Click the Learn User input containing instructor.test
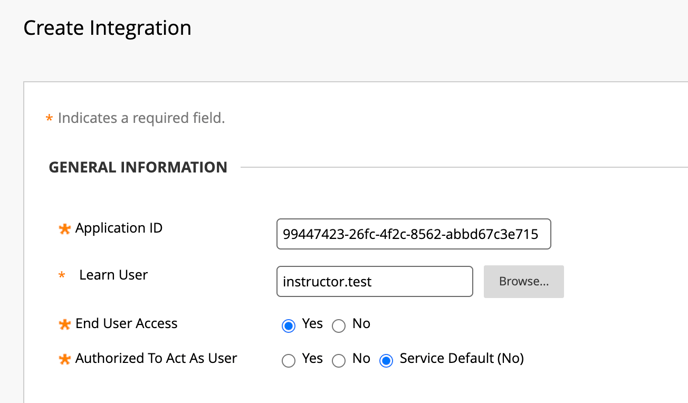 coord(374,281)
